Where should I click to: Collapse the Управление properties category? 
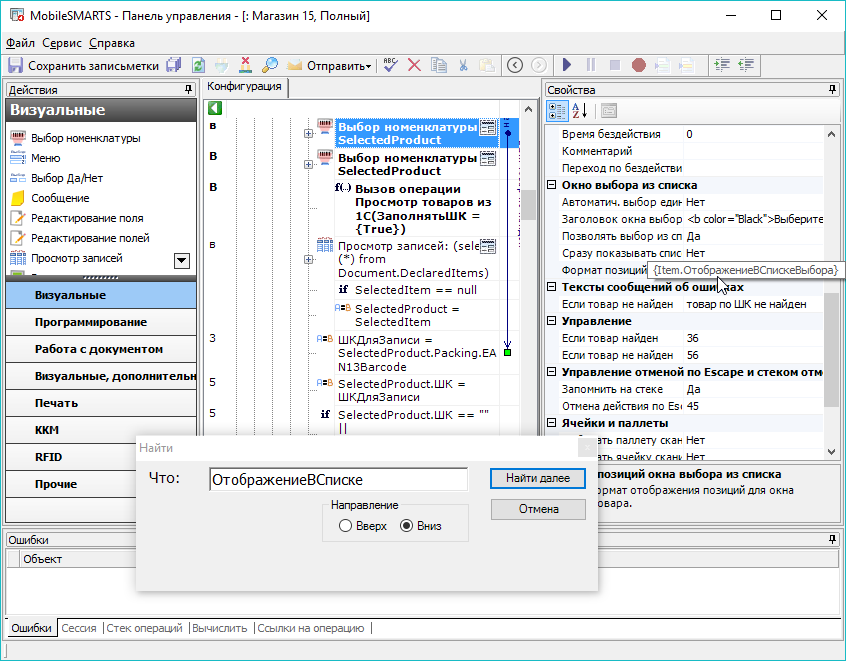tap(551, 321)
